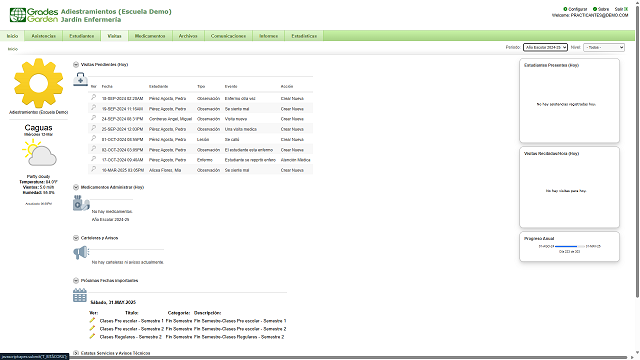Click the green Sobre icon
Viewport: 640px width, 360px height.
pyautogui.click(x=595, y=9)
